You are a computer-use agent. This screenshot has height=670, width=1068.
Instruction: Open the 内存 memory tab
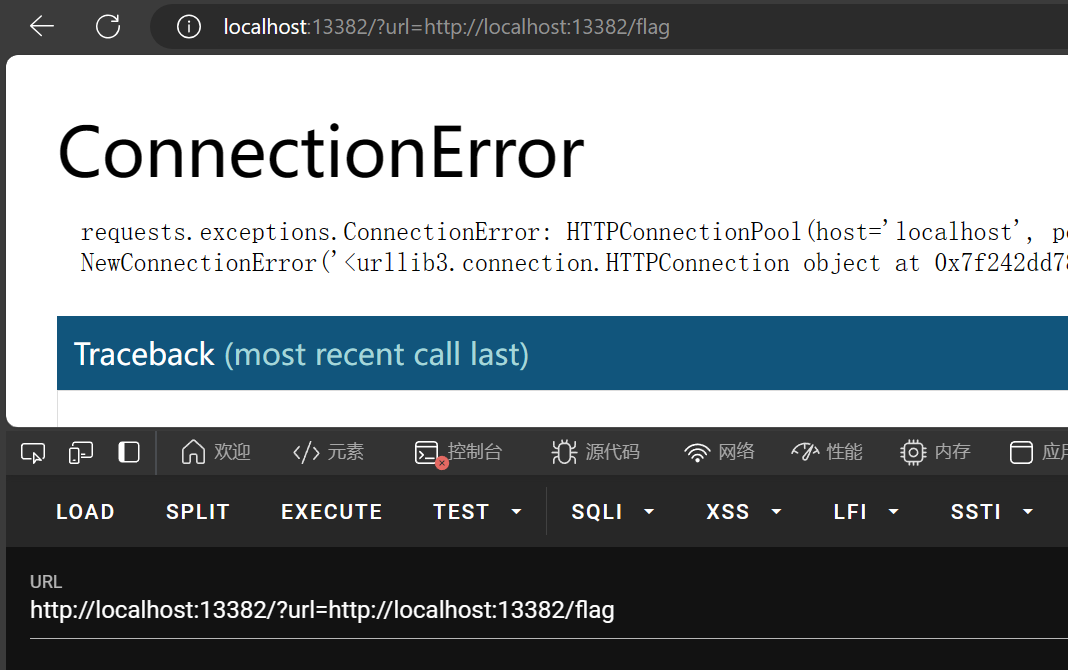point(935,451)
